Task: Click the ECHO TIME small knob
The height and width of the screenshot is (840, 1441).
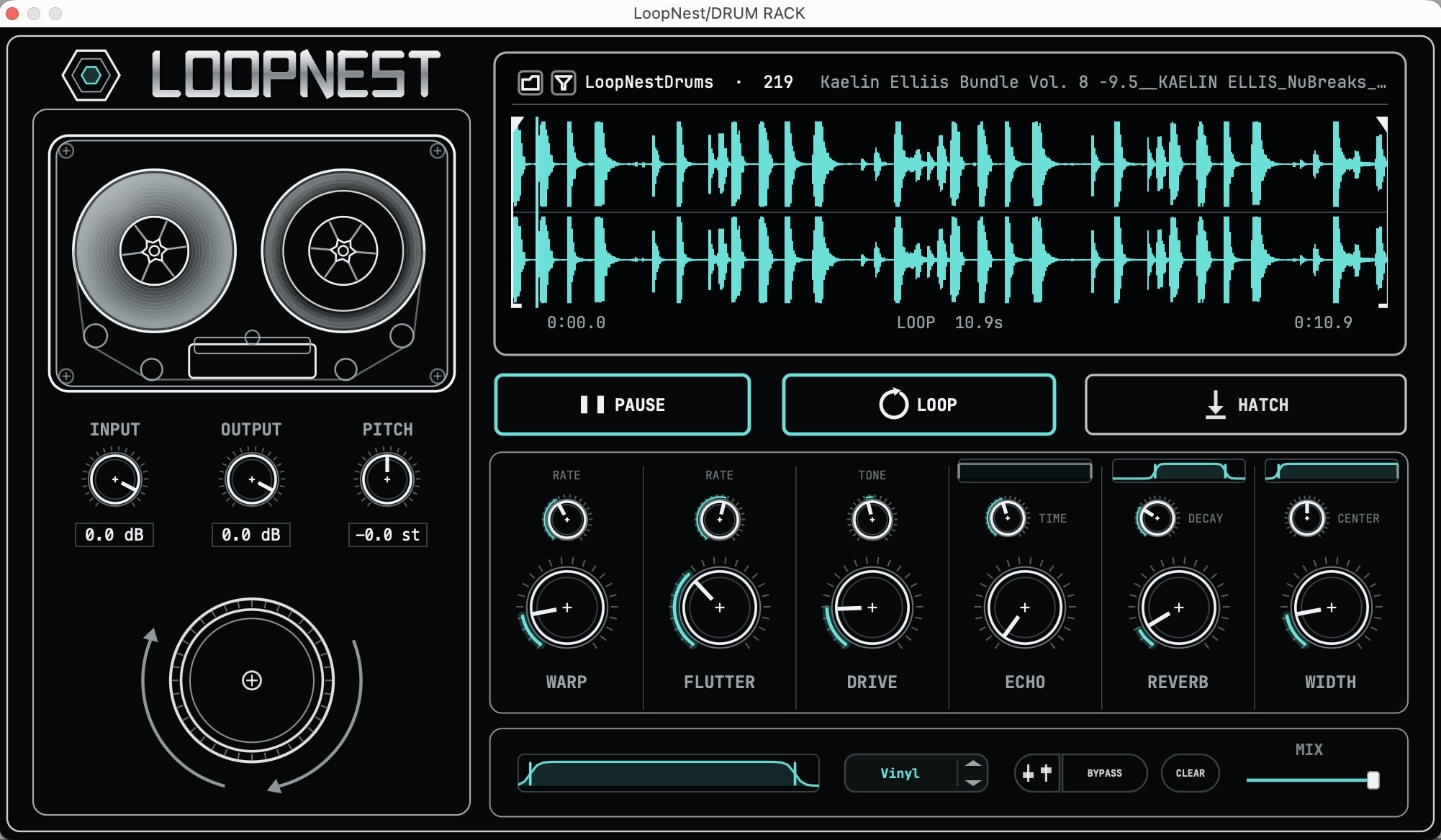Action: (1007, 518)
